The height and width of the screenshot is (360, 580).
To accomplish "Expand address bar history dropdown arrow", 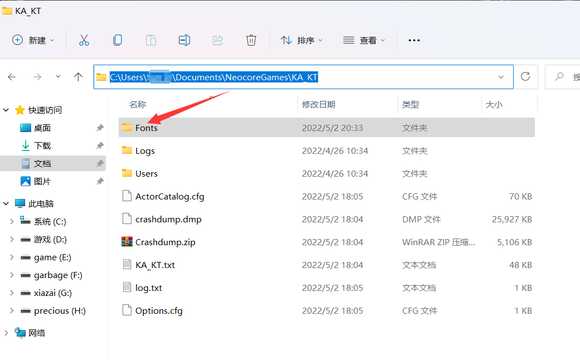I will tap(501, 77).
